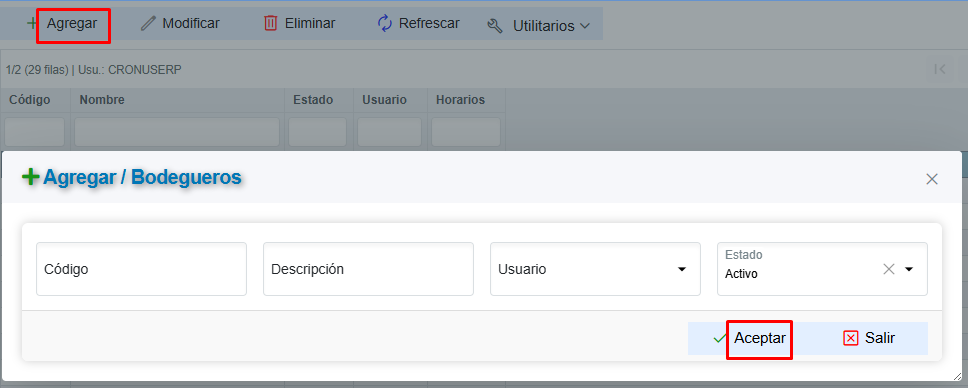Viewport: 968px width, 388px height.
Task: Clear the Estado value with X icon
Action: coord(889,269)
